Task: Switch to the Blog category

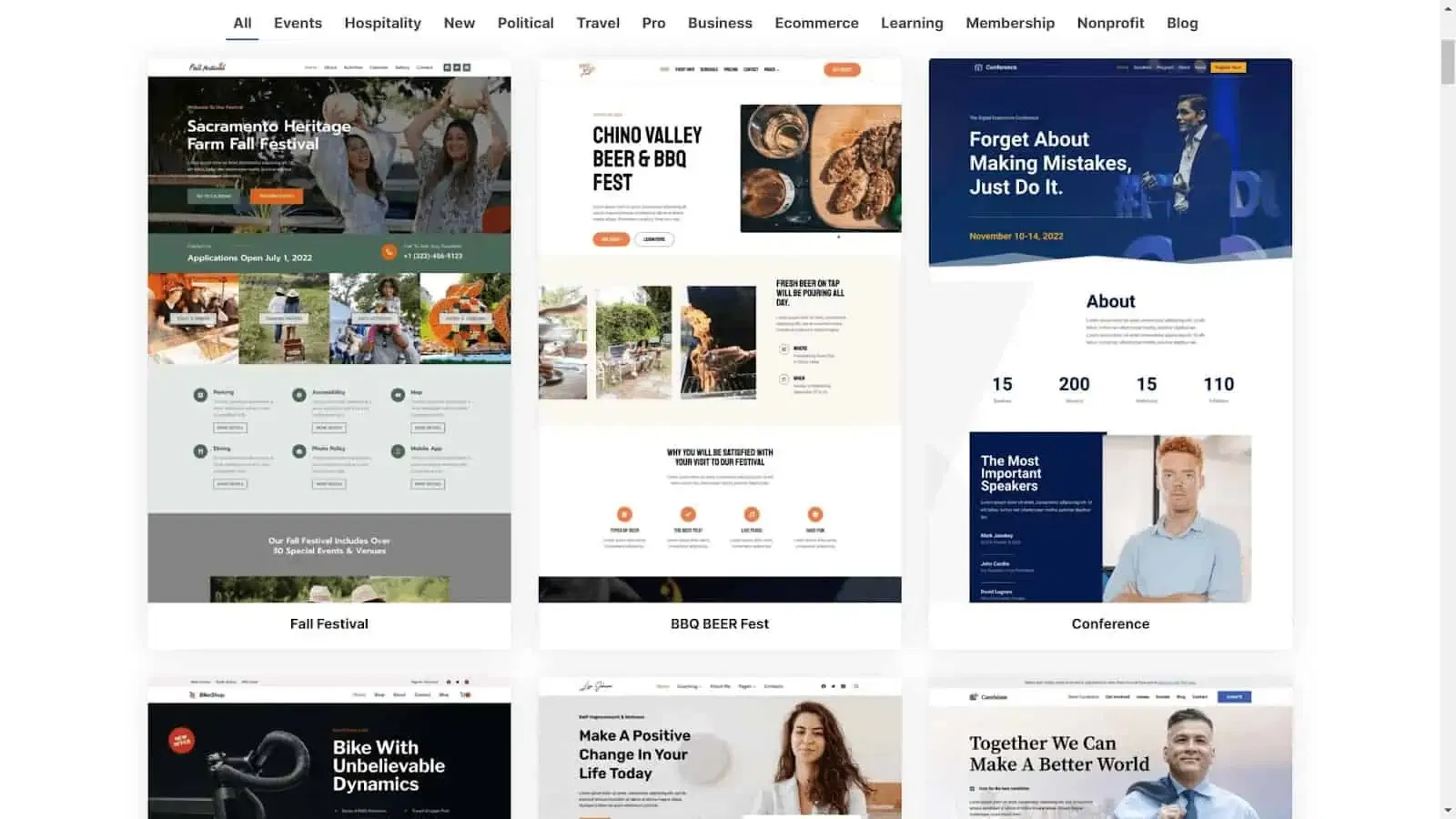Action: [x=1182, y=23]
